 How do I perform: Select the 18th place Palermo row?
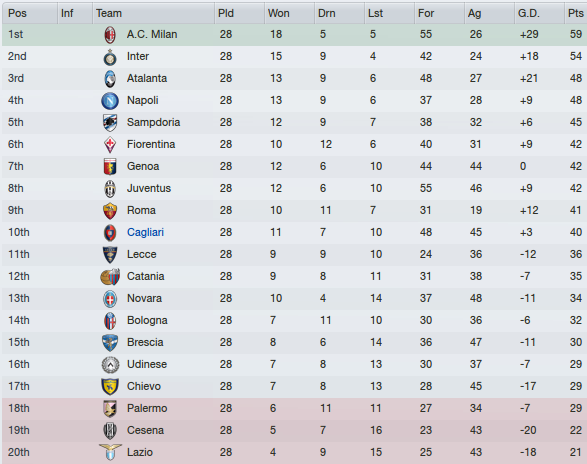pyautogui.click(x=294, y=409)
